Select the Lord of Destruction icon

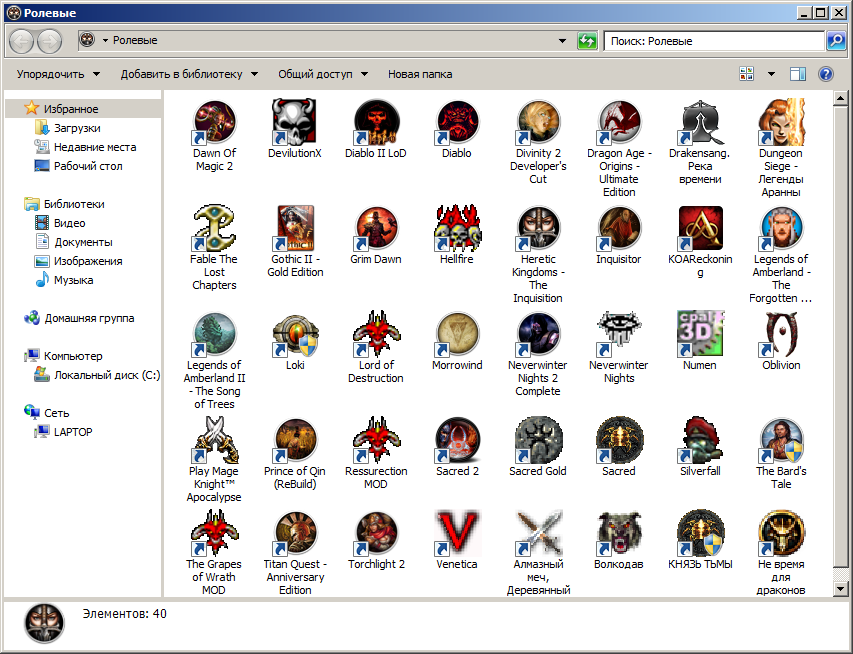coord(376,334)
